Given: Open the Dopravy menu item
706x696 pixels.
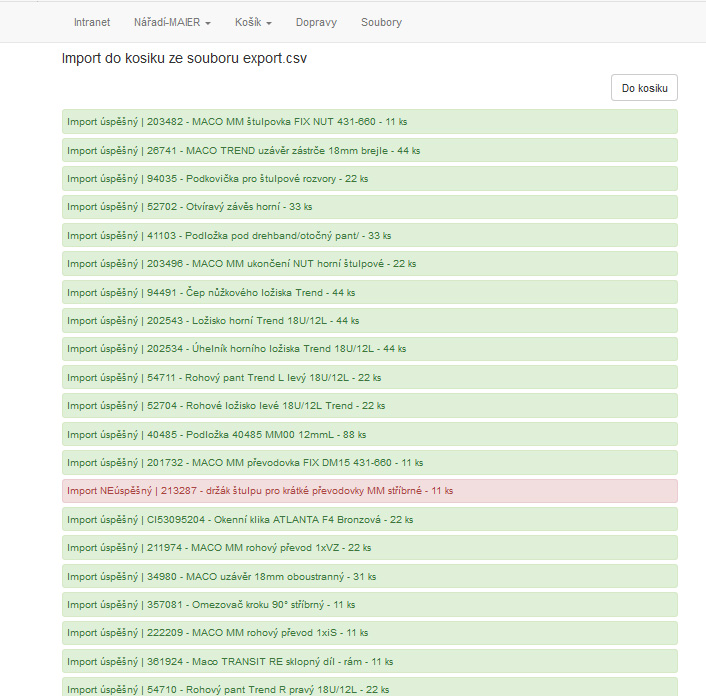Looking at the screenshot, I should pyautogui.click(x=316, y=22).
